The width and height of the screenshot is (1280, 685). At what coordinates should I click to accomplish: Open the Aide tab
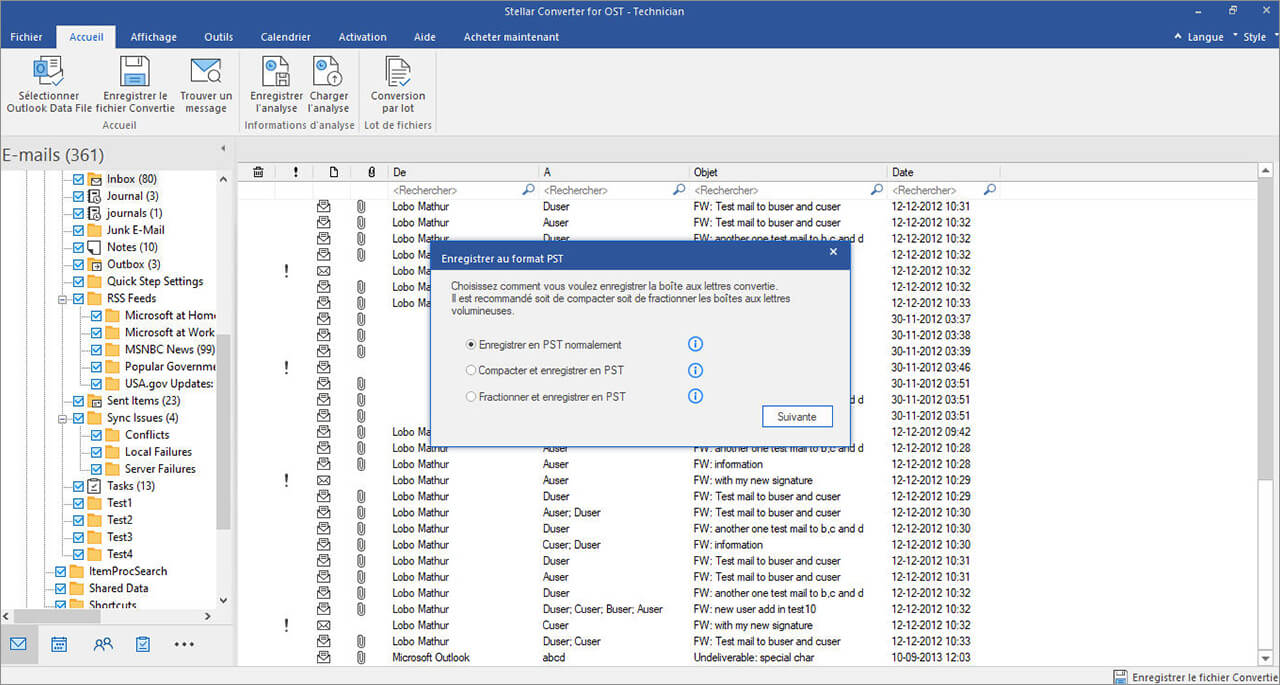424,37
